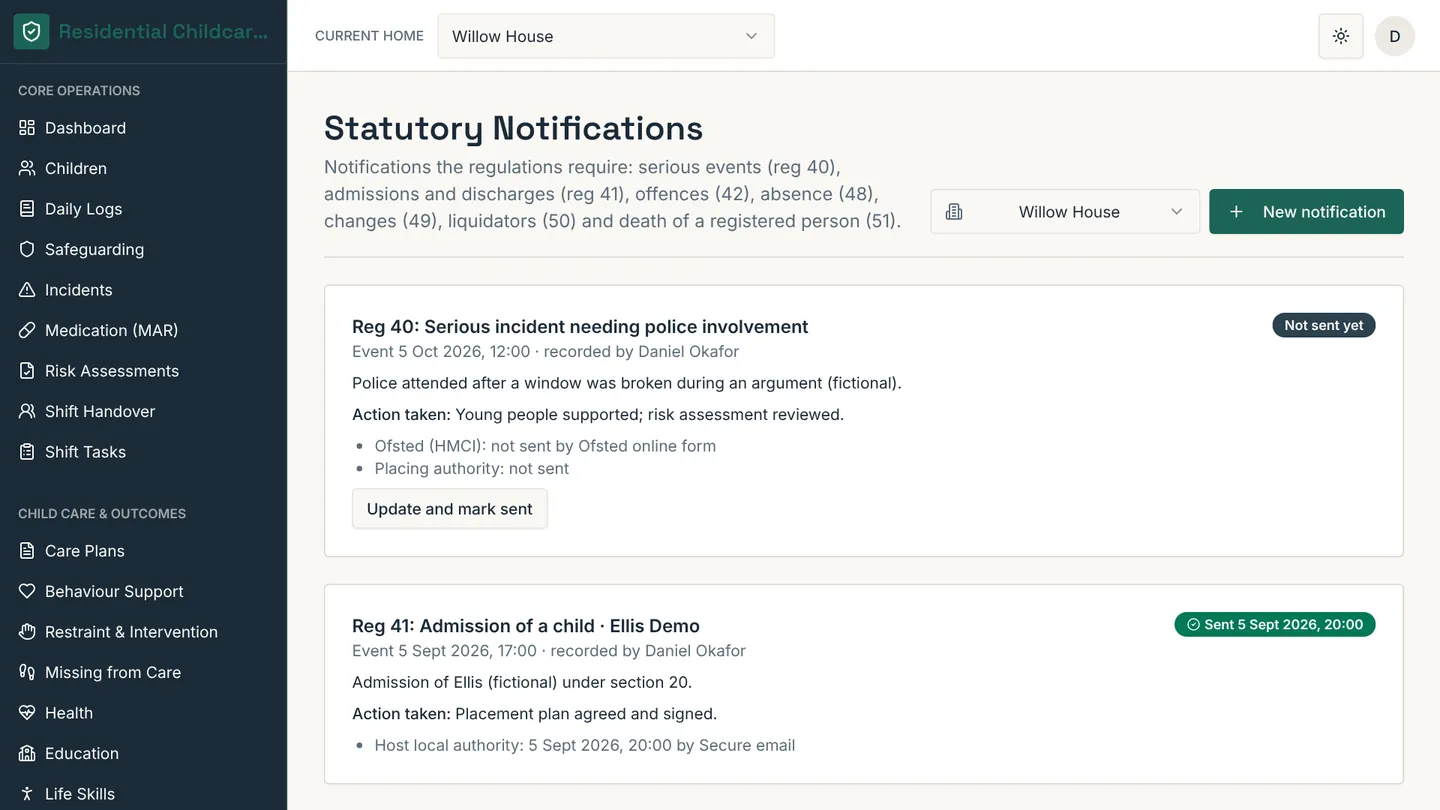Image resolution: width=1440 pixels, height=810 pixels.
Task: Go to the Safeguarding section
Action: (143, 249)
